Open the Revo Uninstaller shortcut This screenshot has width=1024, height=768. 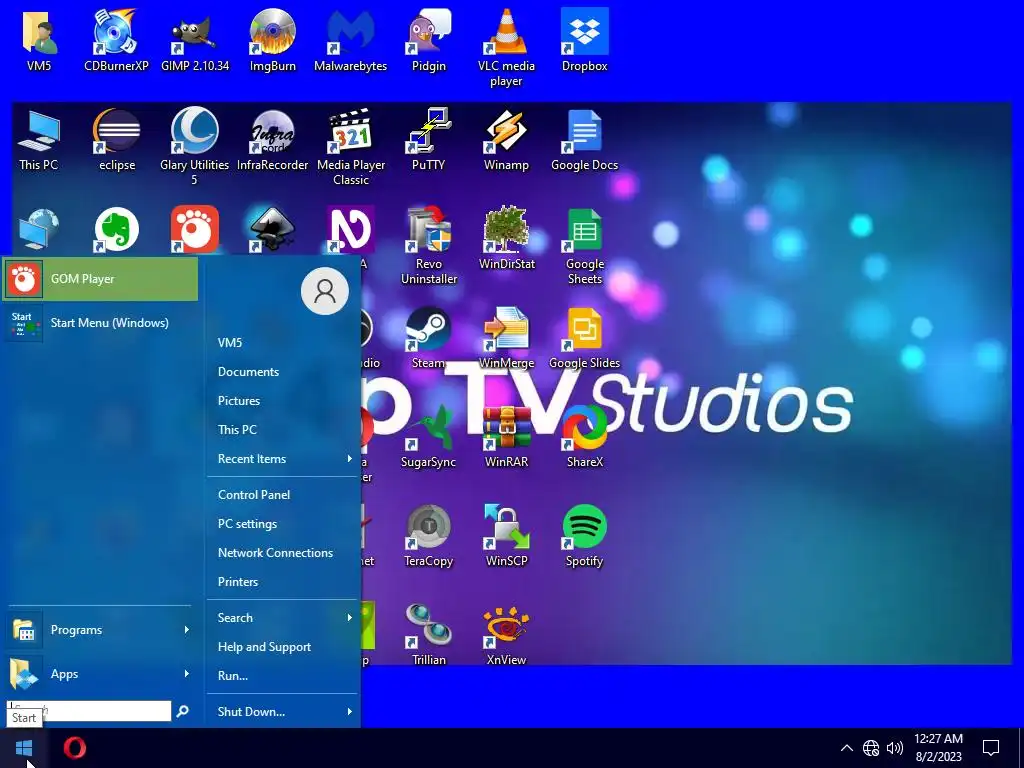point(428,246)
